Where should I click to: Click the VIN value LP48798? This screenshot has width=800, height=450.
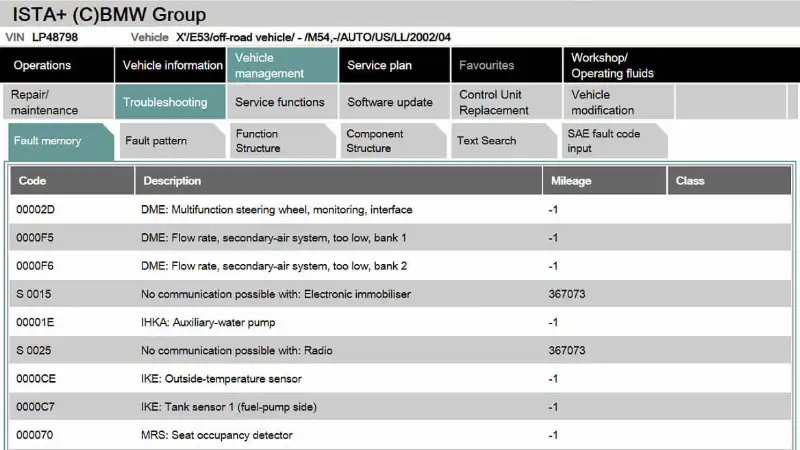pyautogui.click(x=55, y=37)
